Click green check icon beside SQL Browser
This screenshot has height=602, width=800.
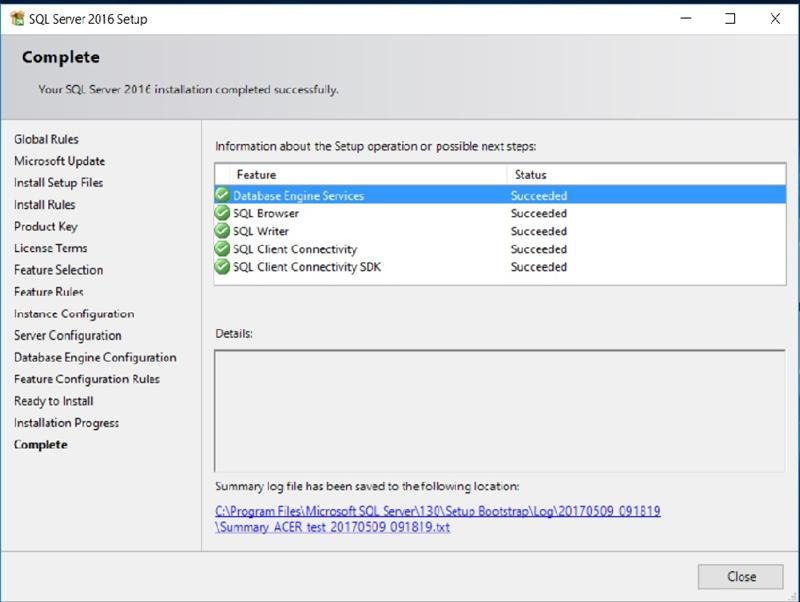coord(222,213)
